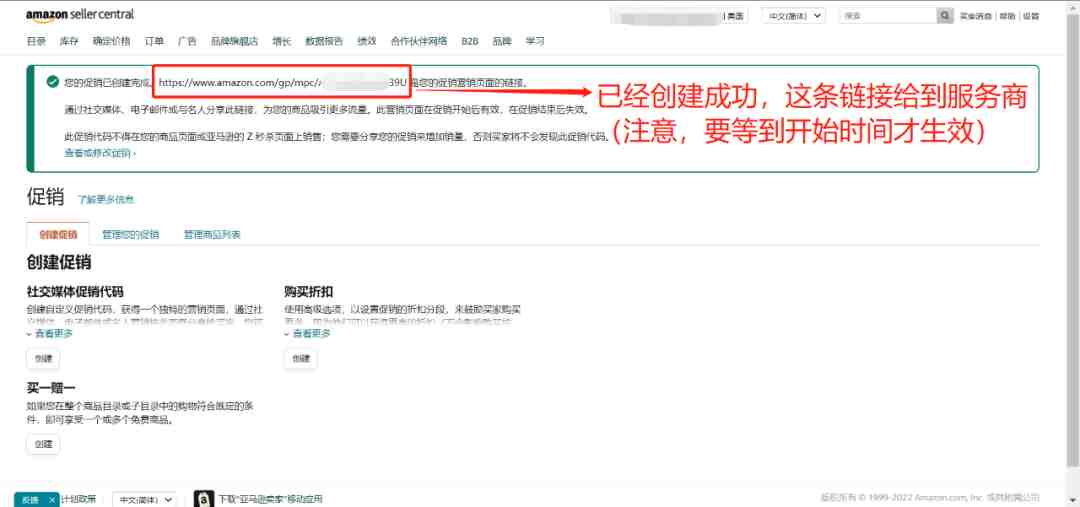The image size is (1080, 507).
Task: Click the magnifier search button in header
Action: (945, 16)
